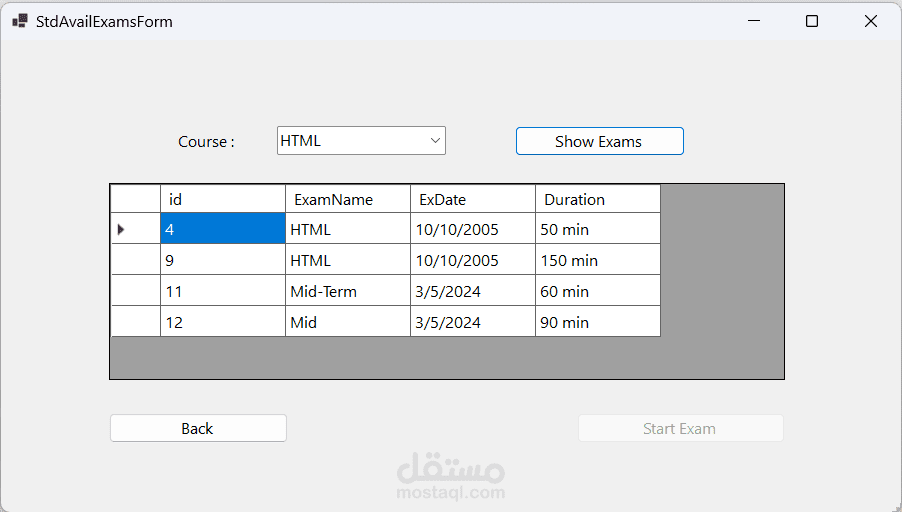Click the 10/10/2005 date in row 4
This screenshot has width=902, height=512.
coord(473,229)
